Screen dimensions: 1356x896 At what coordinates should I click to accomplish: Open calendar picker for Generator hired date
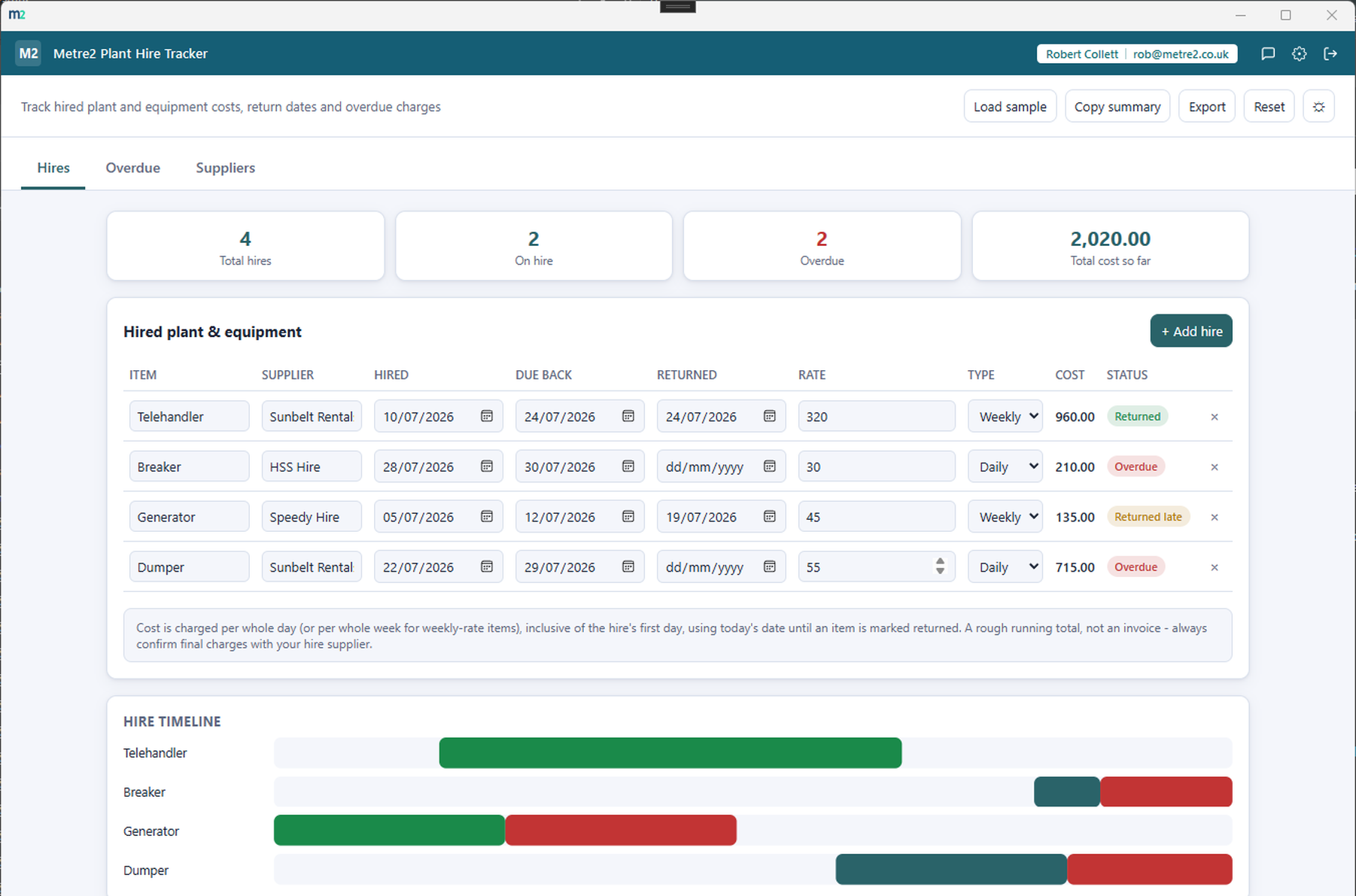[x=487, y=517]
